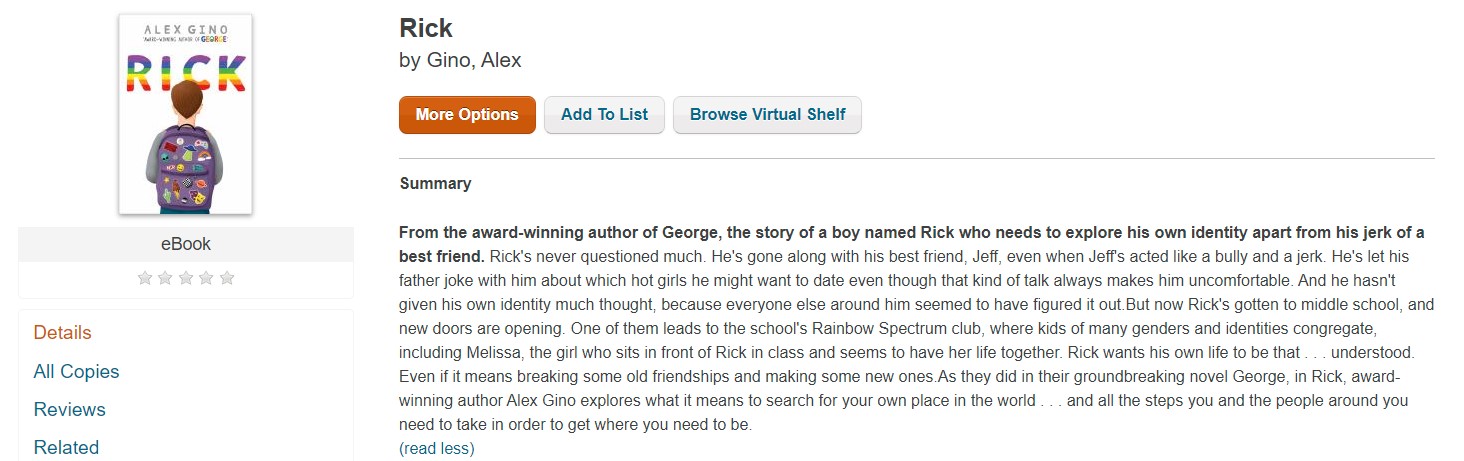Click the book title Rick heading
The image size is (1464, 461).
click(x=426, y=28)
